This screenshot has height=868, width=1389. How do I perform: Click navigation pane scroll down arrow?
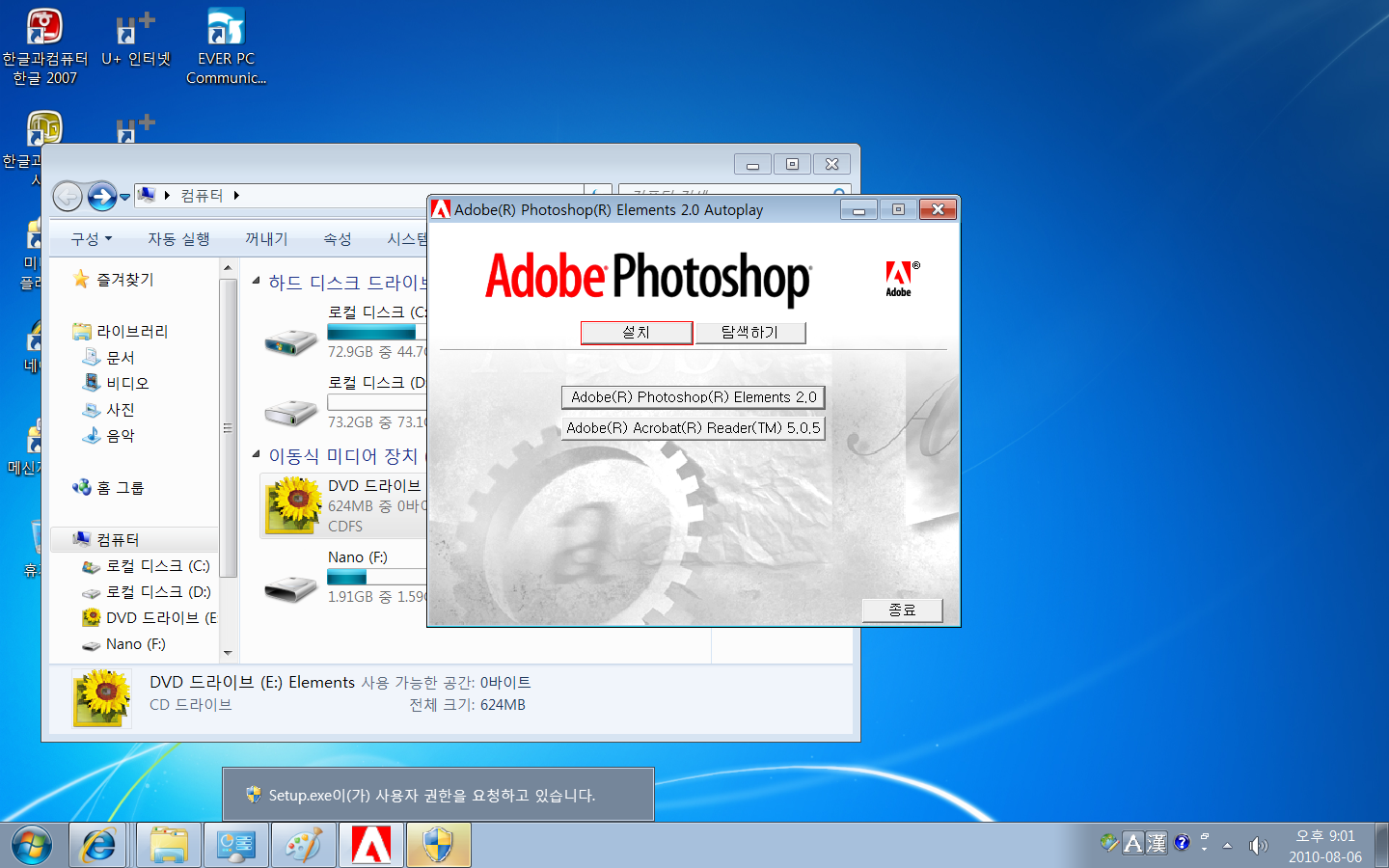click(x=228, y=653)
